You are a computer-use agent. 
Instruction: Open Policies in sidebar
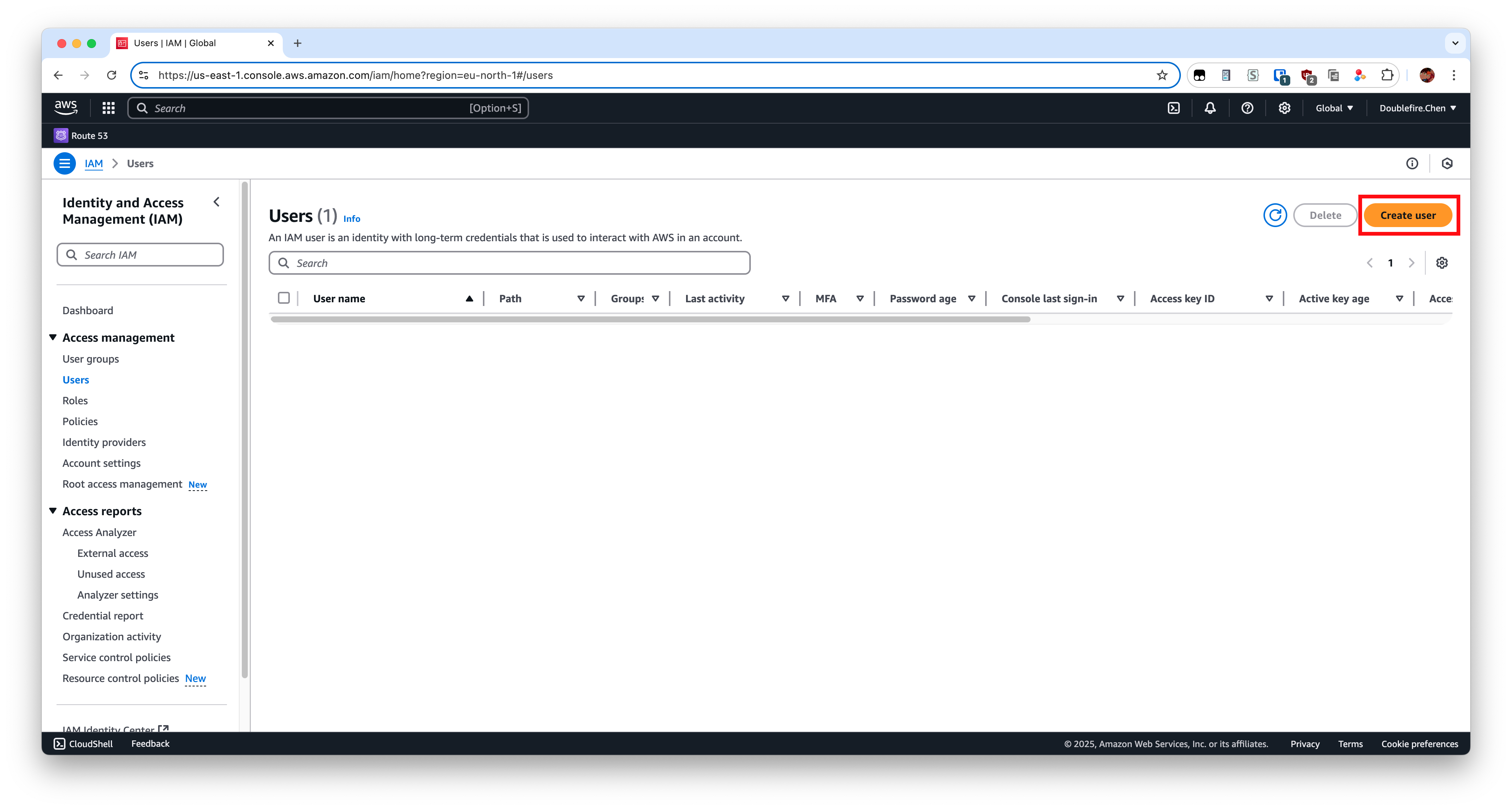(x=80, y=421)
